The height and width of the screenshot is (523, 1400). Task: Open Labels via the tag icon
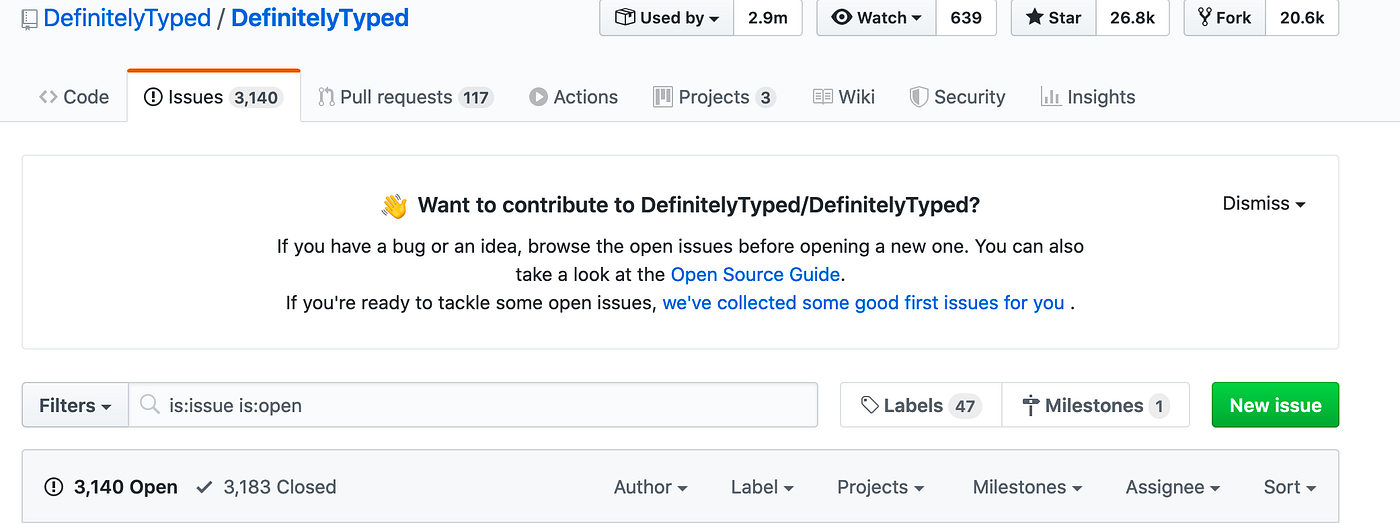click(x=870, y=405)
